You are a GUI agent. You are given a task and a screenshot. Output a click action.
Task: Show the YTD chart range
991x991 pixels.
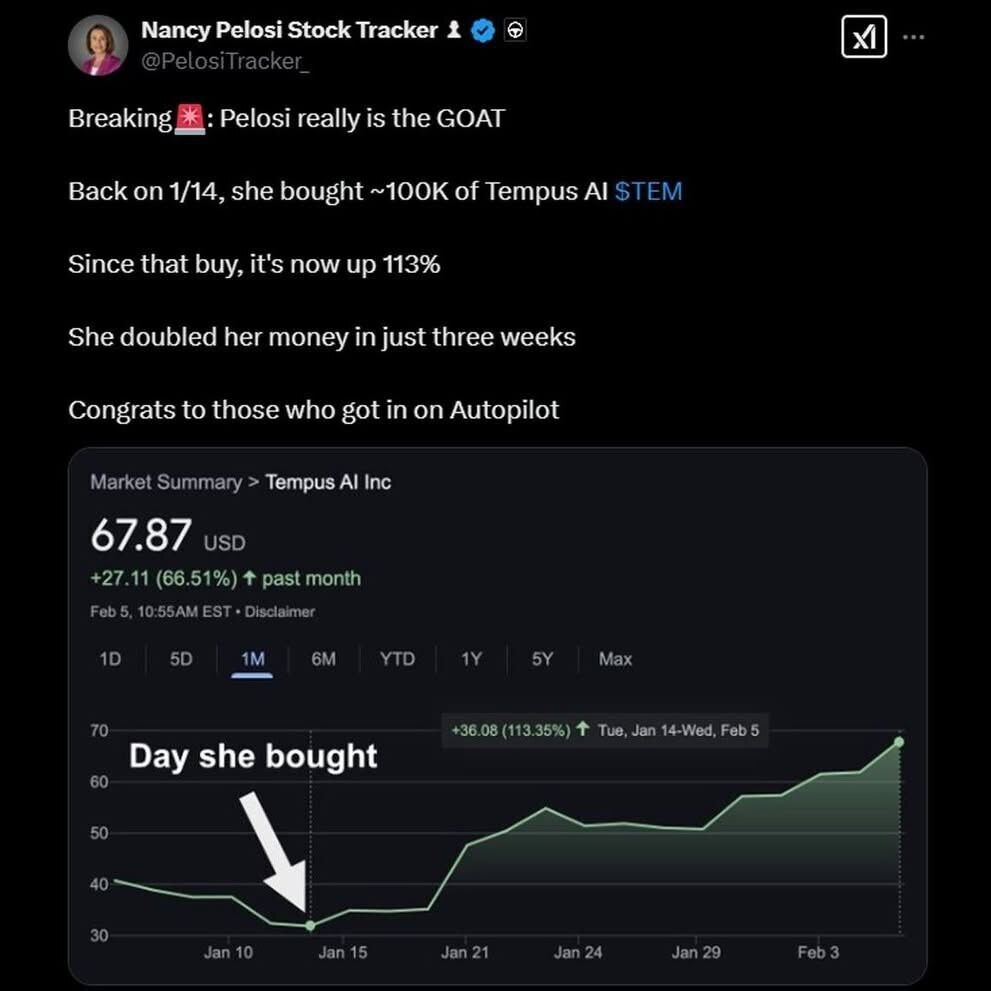point(397,659)
